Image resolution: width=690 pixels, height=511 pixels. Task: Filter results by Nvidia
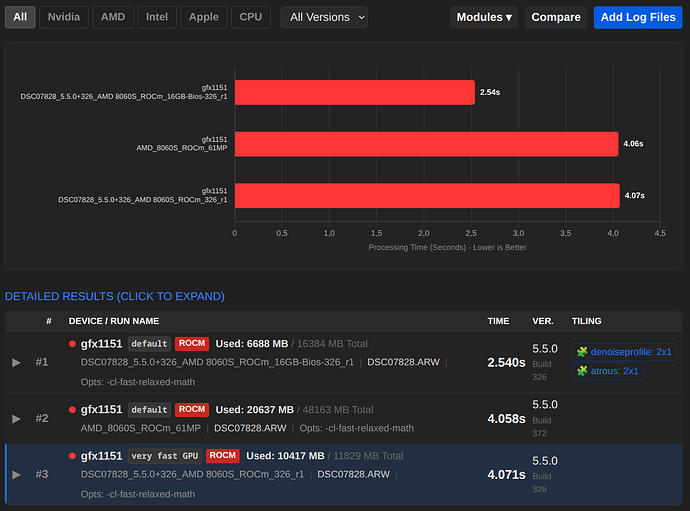(64, 17)
